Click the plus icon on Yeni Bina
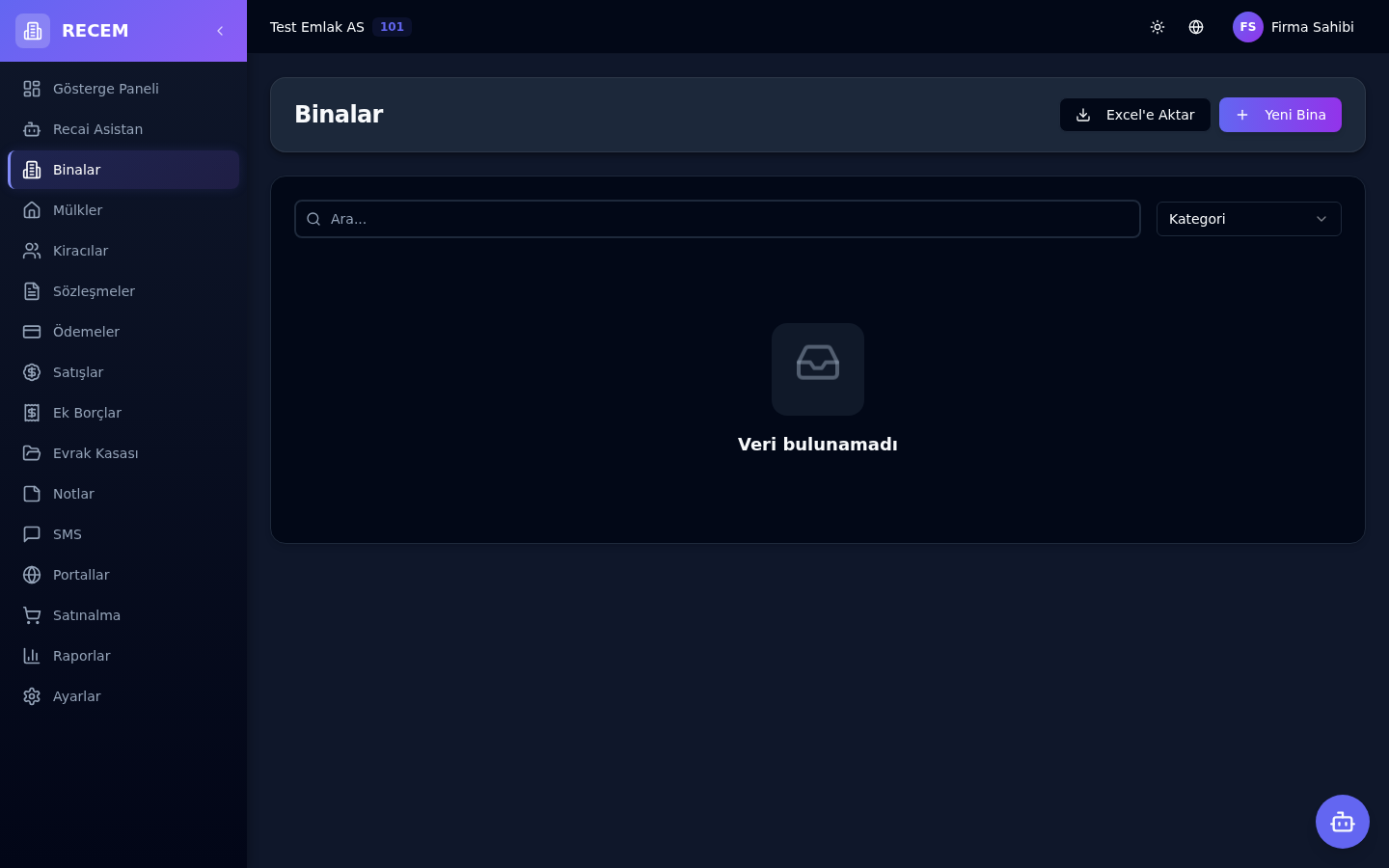Screen dimensions: 1389x868 [x=1242, y=115]
